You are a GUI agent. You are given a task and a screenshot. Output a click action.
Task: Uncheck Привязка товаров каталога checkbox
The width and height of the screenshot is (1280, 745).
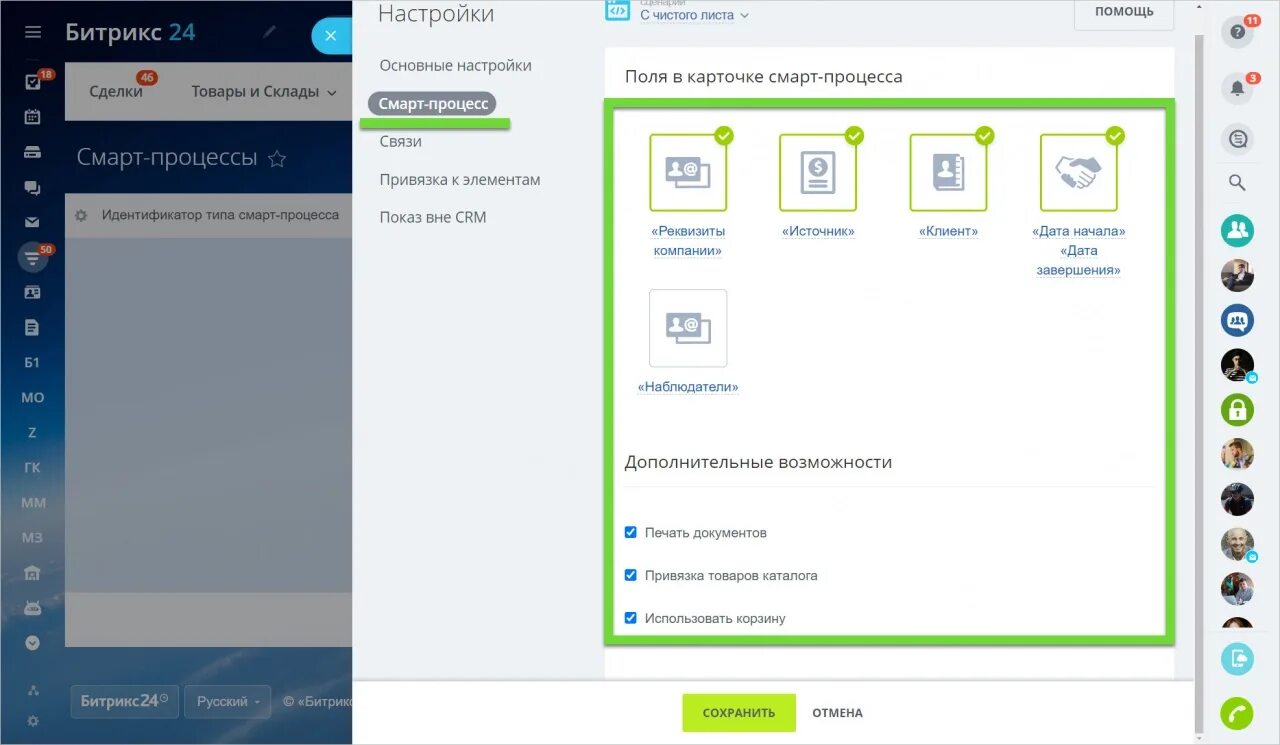pos(630,575)
